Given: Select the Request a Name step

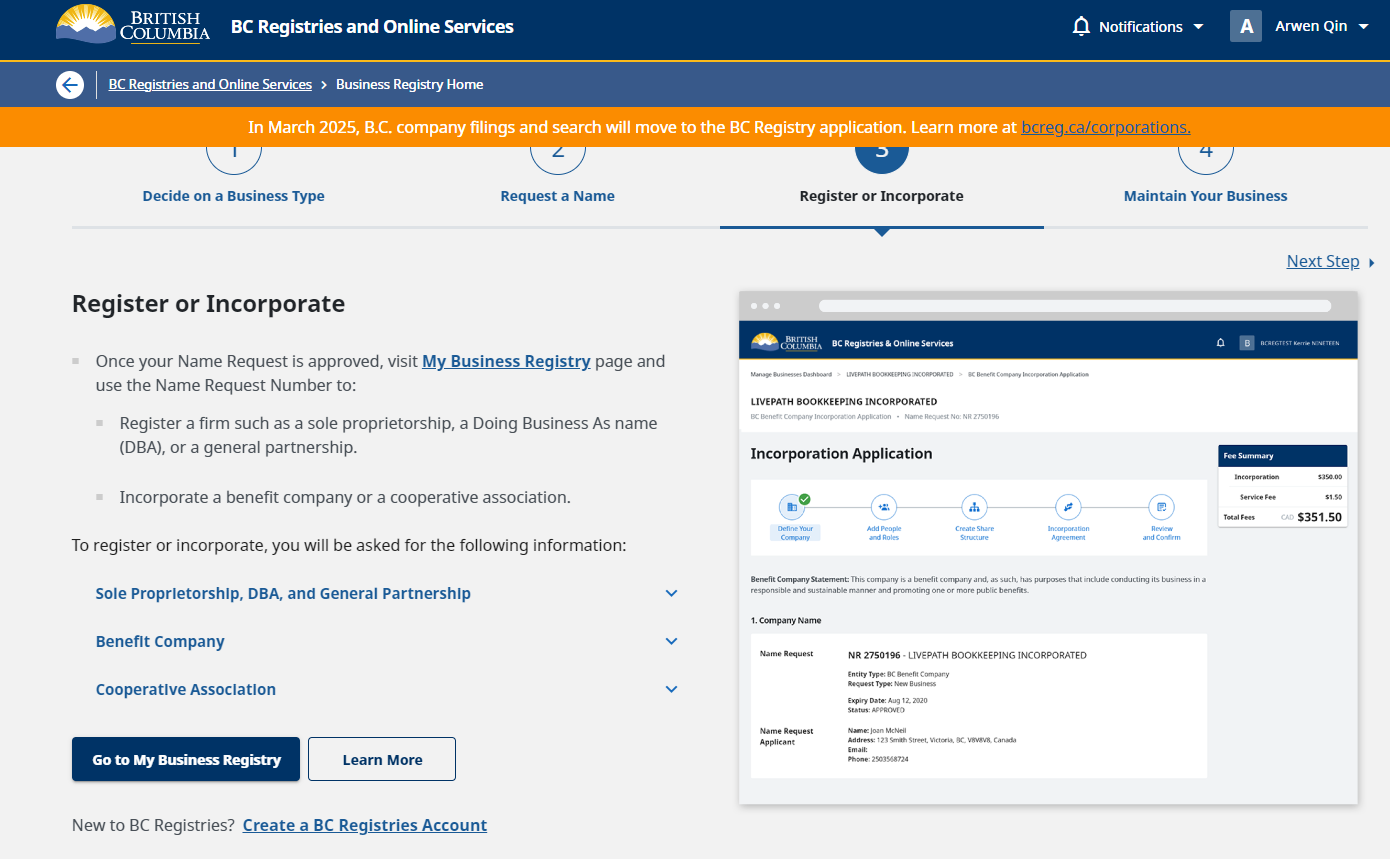Looking at the screenshot, I should click(558, 196).
